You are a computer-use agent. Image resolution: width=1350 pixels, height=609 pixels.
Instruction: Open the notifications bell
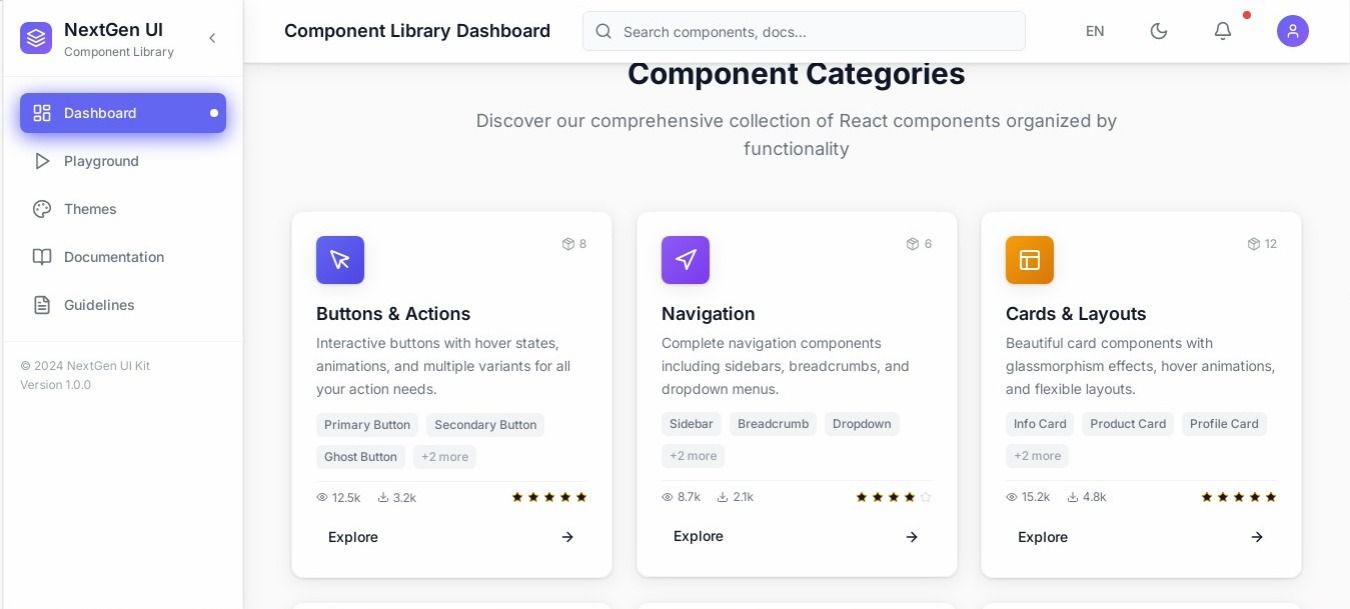click(1222, 31)
